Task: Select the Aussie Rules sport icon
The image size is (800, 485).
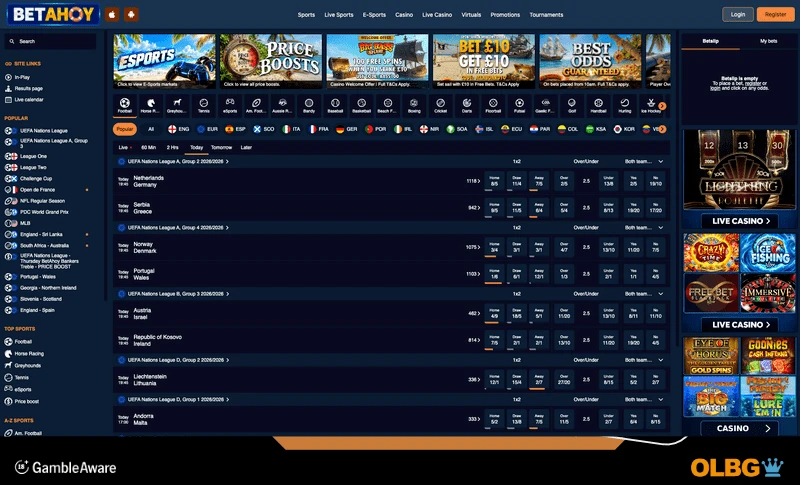Action: point(283,106)
